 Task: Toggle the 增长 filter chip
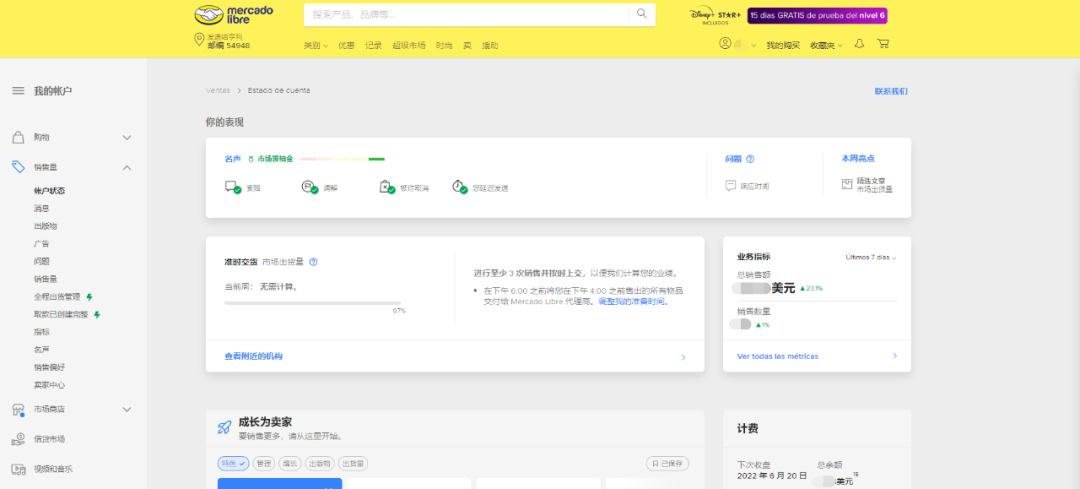[290, 464]
